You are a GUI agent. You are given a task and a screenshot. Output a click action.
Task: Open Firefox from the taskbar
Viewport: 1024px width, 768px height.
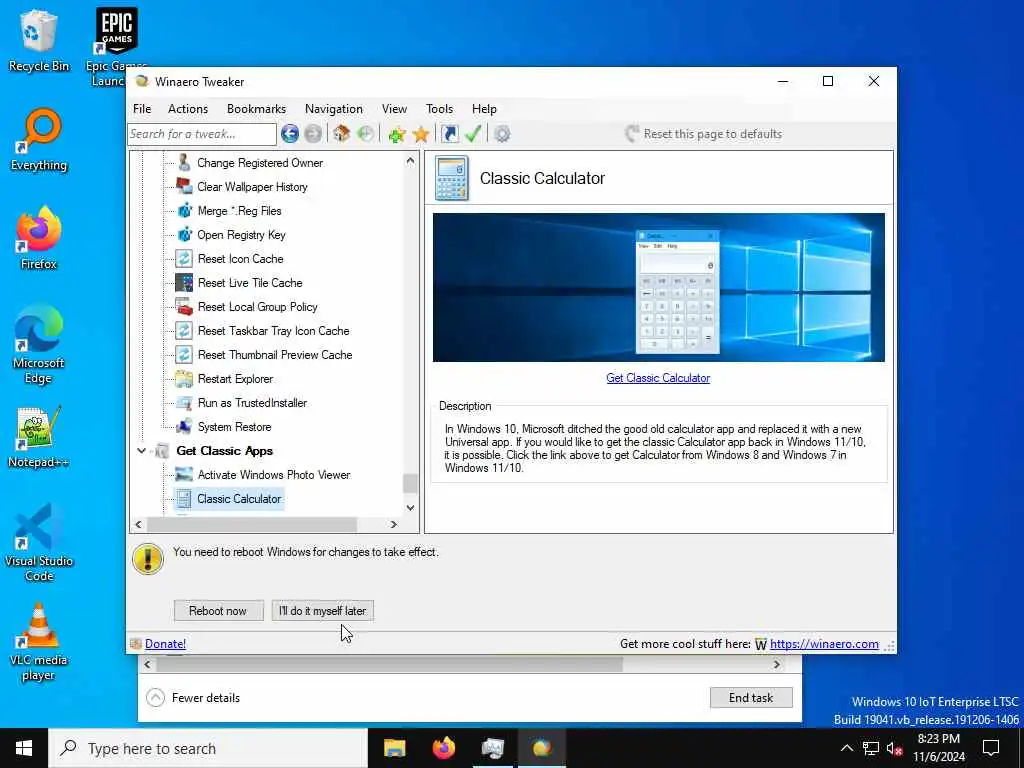443,748
